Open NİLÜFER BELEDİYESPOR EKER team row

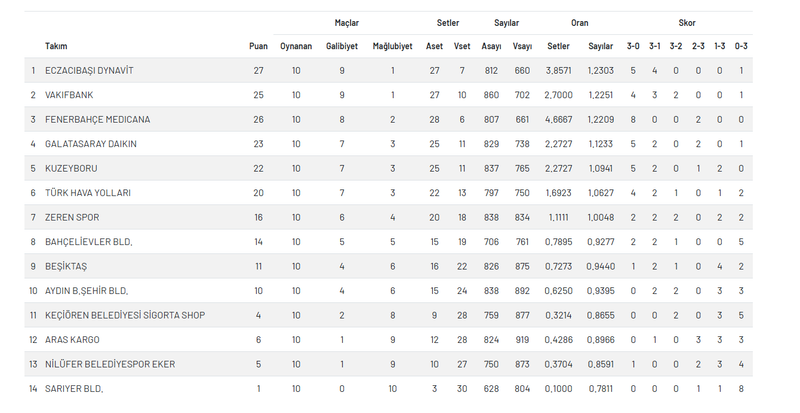pyautogui.click(x=110, y=365)
